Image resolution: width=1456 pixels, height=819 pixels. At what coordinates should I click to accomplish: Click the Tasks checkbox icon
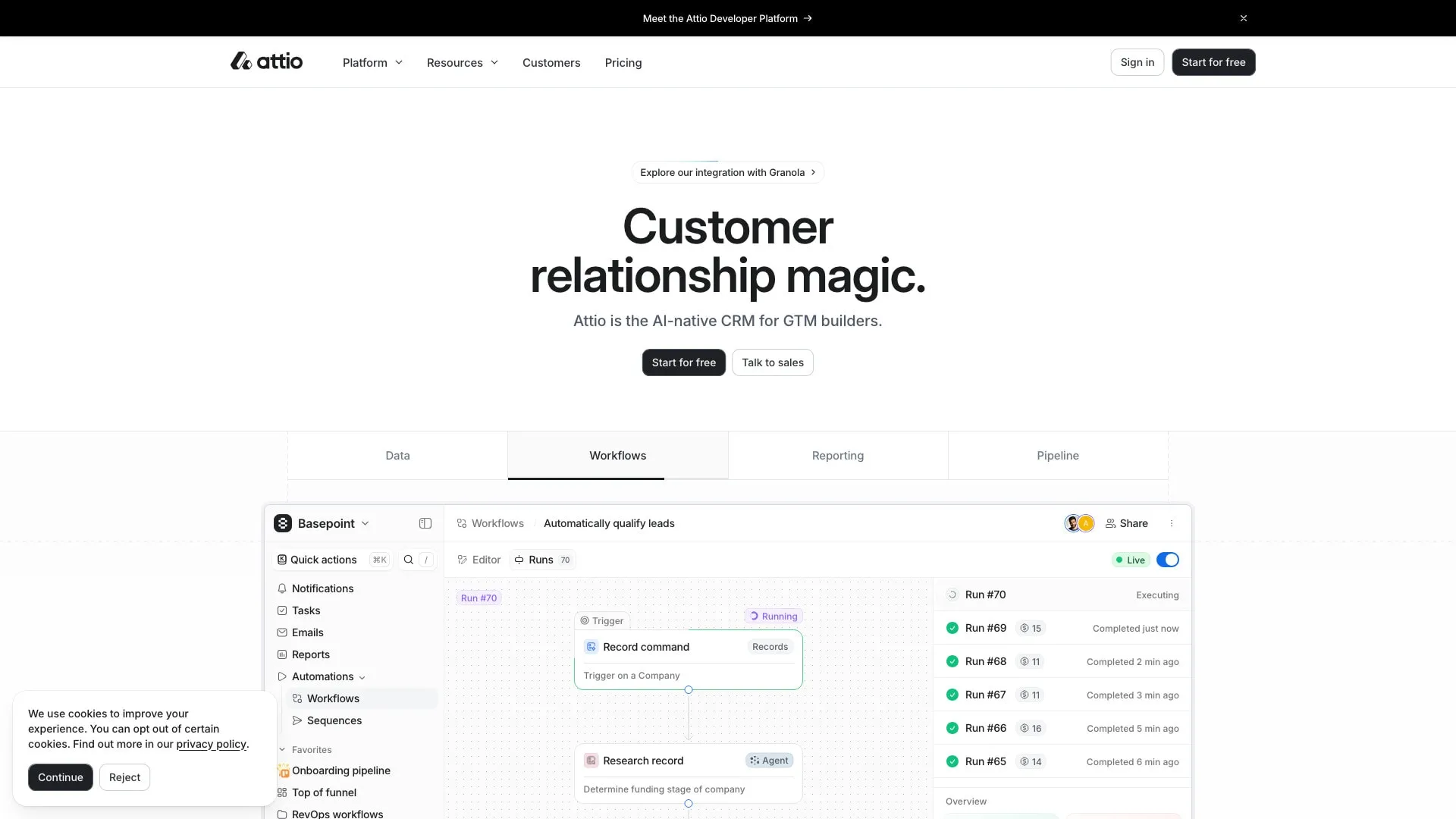(x=282, y=610)
